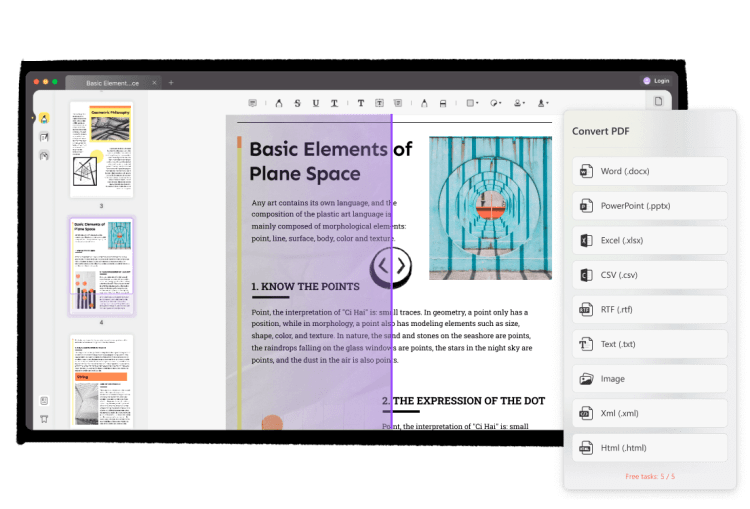The height and width of the screenshot is (509, 750).
Task: Click the 'Convert PDF' panel heading
Action: (600, 131)
